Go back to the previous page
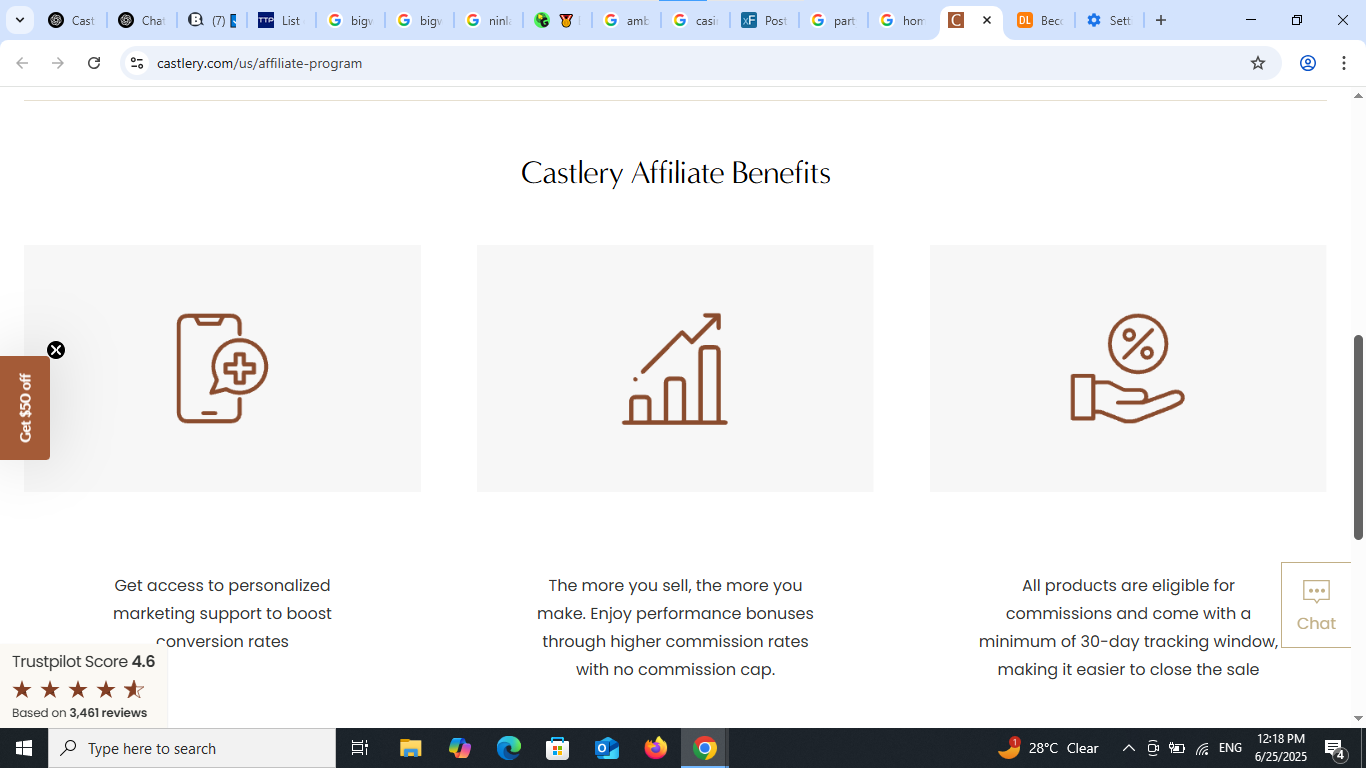Viewport: 1366px width, 768px height. [x=22, y=63]
